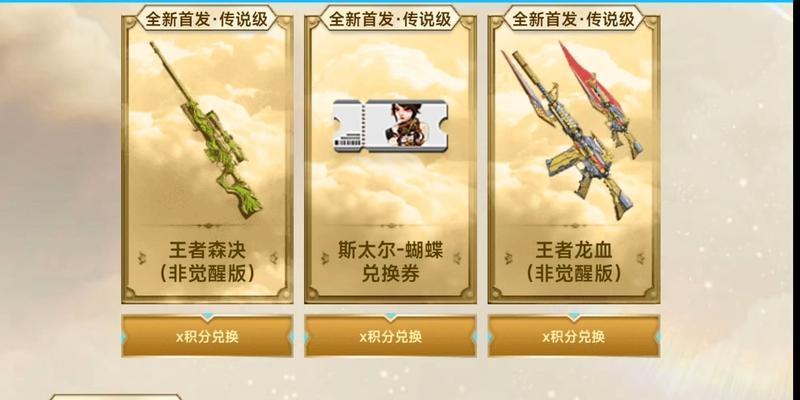Viewport: 800px width, 400px height.
Task: Select the 斯太尔-蝴蝶 ticket coupon image
Action: click(390, 126)
